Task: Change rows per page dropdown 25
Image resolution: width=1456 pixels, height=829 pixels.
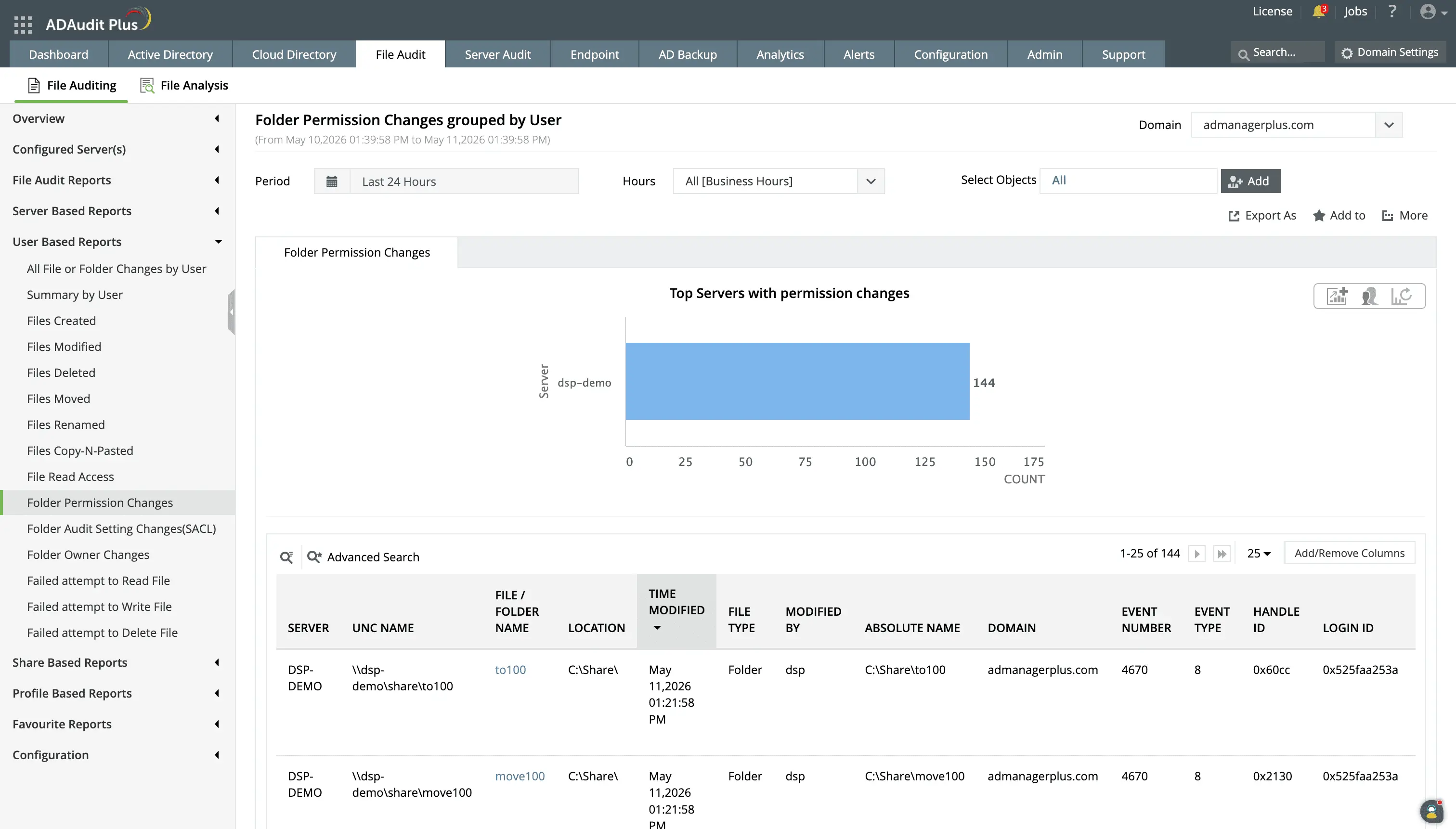Action: tap(1259, 554)
